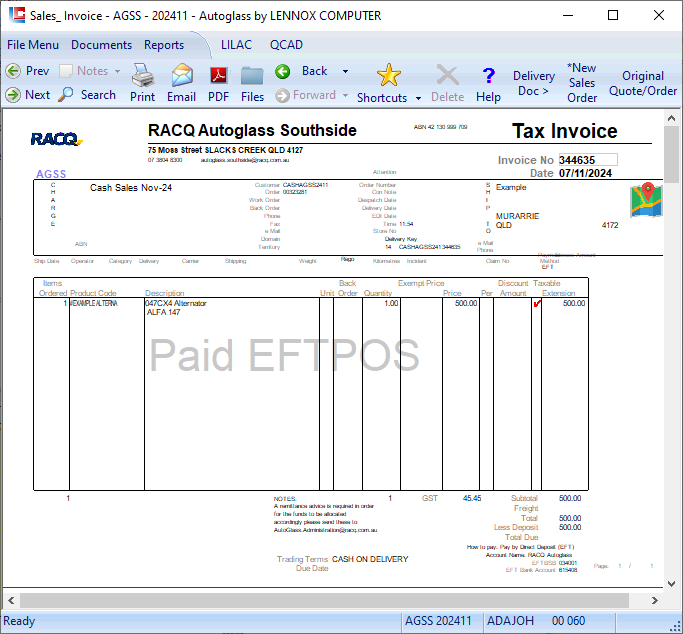This screenshot has width=683, height=634.
Task: Click the quantity cell 1.00
Action: 391,303
